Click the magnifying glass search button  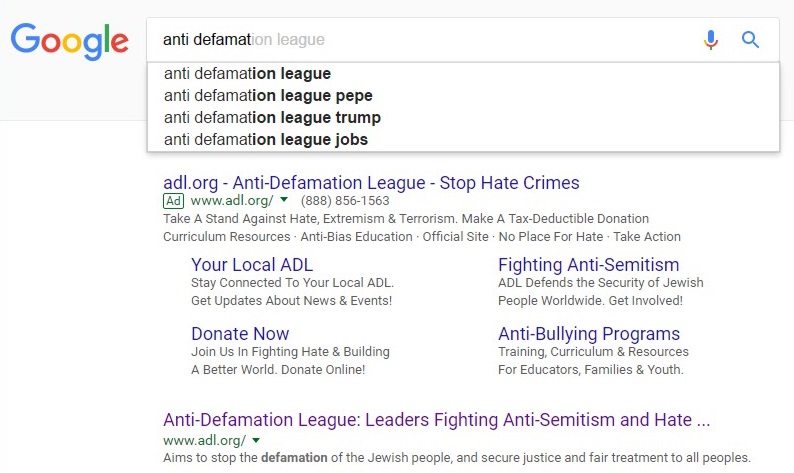[x=750, y=40]
